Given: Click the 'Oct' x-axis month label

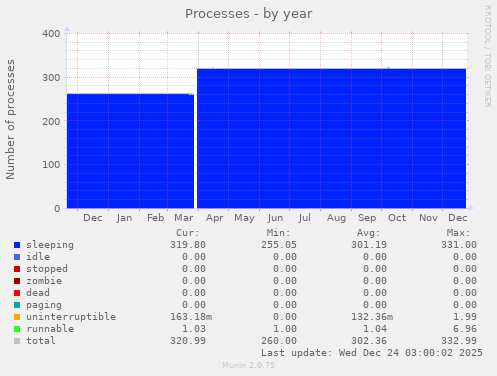Looking at the screenshot, I should pos(397,218).
